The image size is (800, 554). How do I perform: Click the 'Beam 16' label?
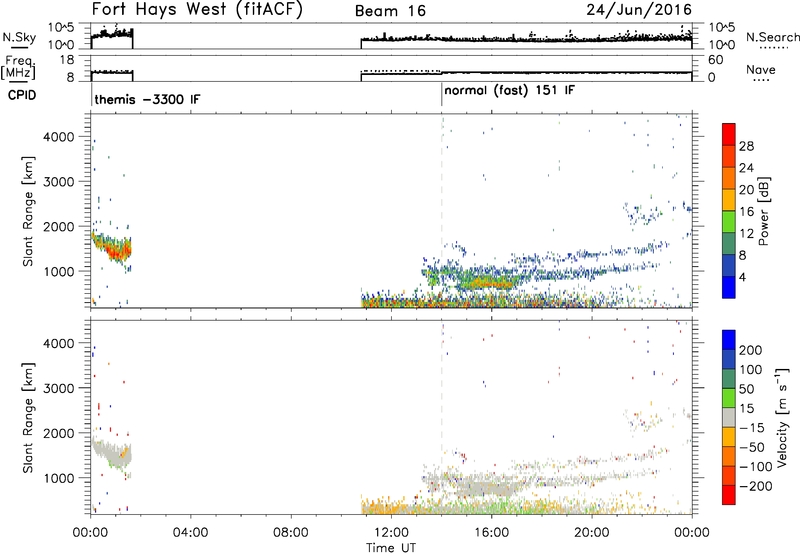[x=390, y=11]
